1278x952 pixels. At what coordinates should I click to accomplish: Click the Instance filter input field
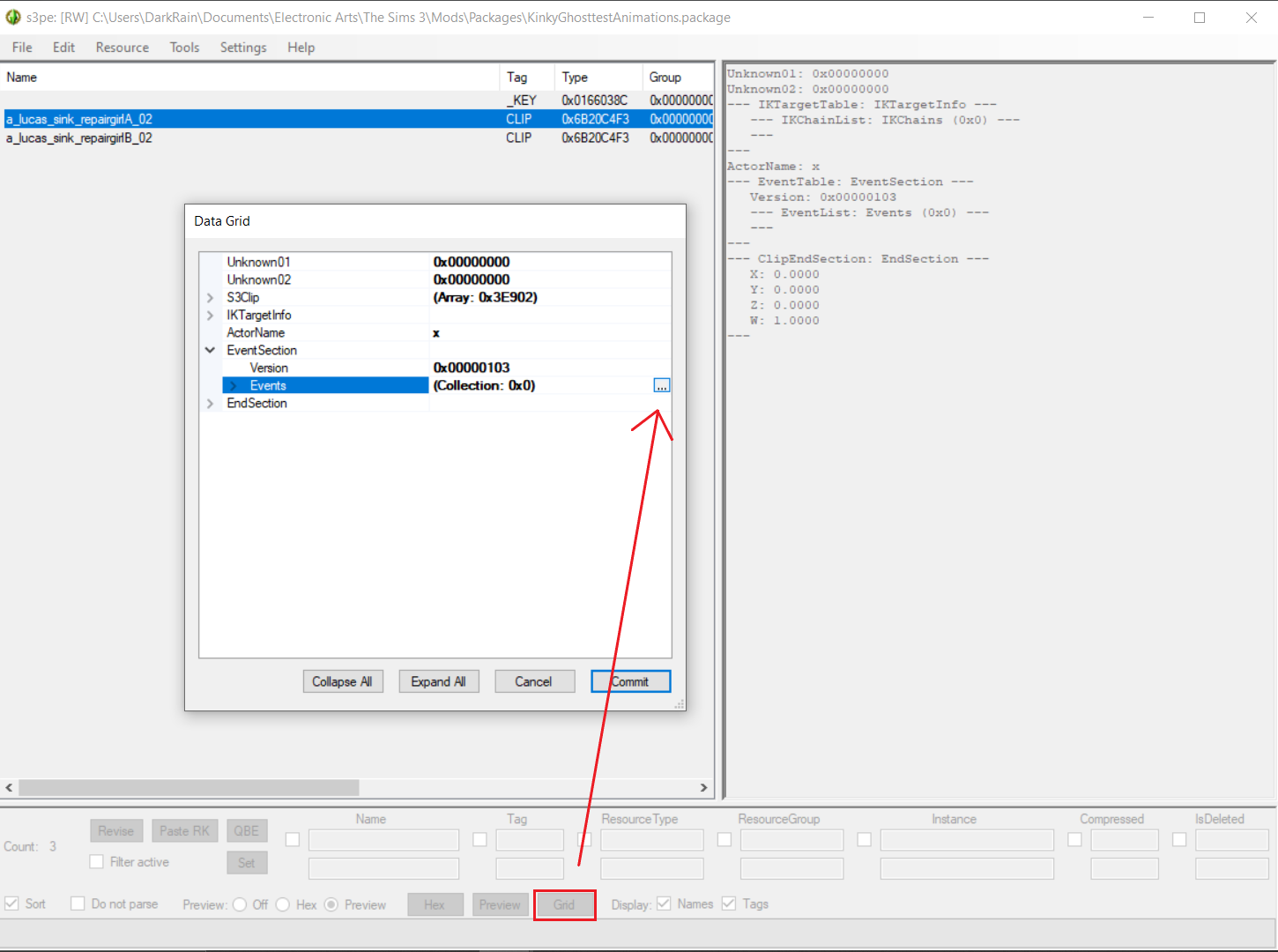[967, 839]
